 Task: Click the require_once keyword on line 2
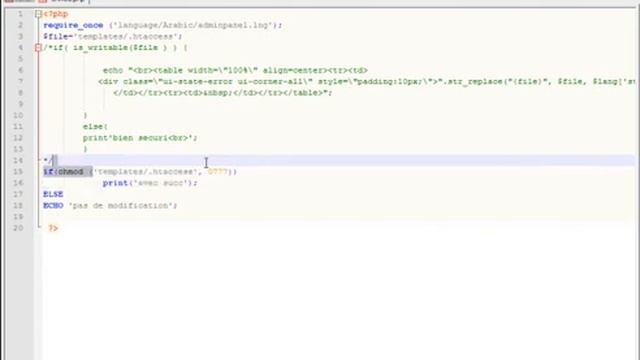coord(73,25)
